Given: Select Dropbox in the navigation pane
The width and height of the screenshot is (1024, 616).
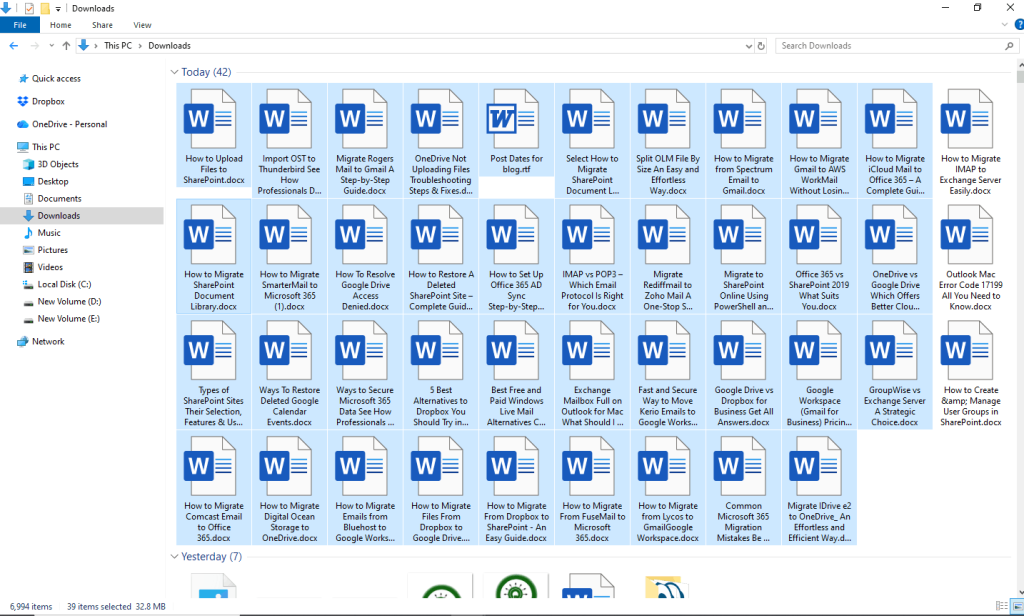Looking at the screenshot, I should 48,101.
